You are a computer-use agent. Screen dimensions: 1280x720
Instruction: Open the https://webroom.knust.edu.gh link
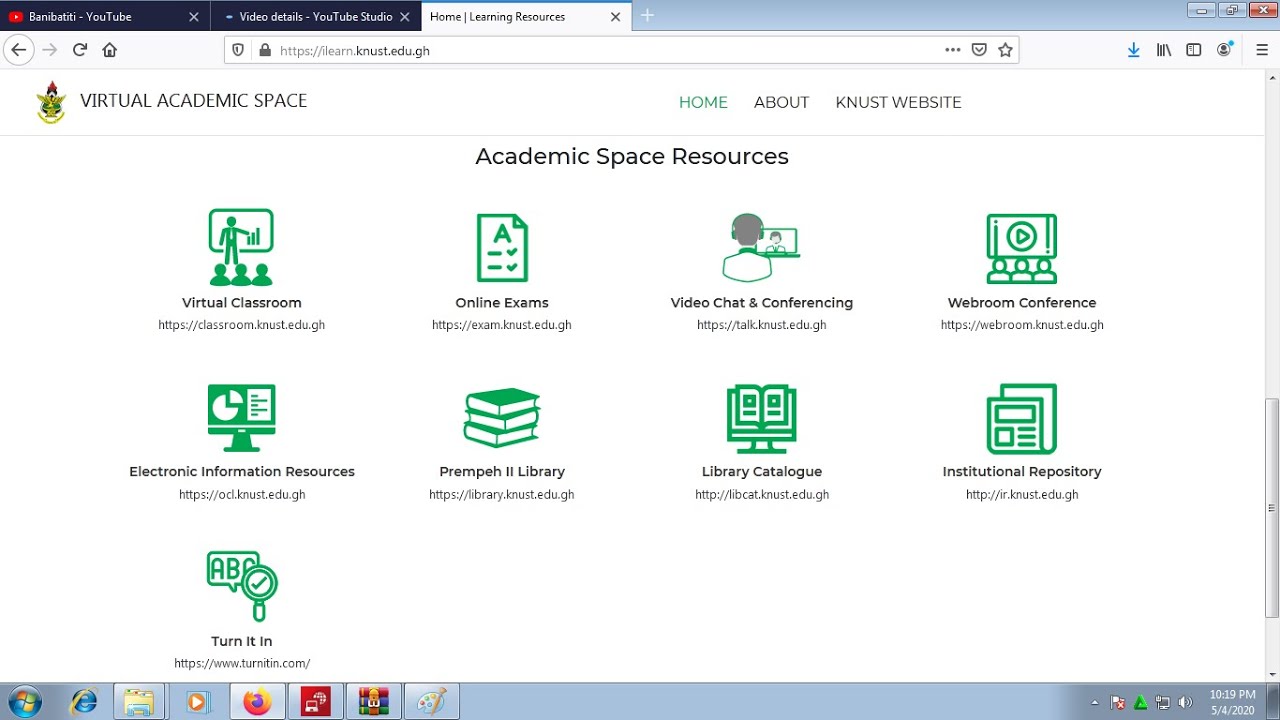pyautogui.click(x=1022, y=325)
